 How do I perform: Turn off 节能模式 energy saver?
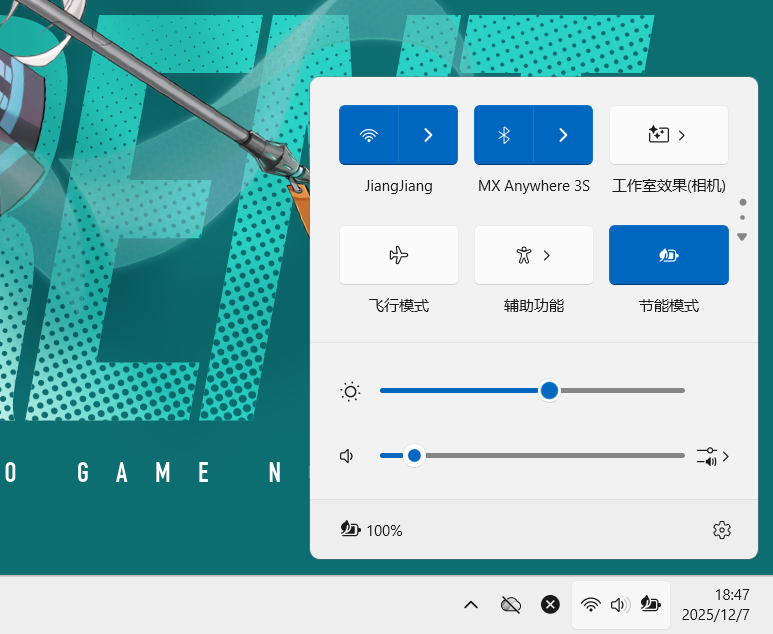(x=668, y=255)
